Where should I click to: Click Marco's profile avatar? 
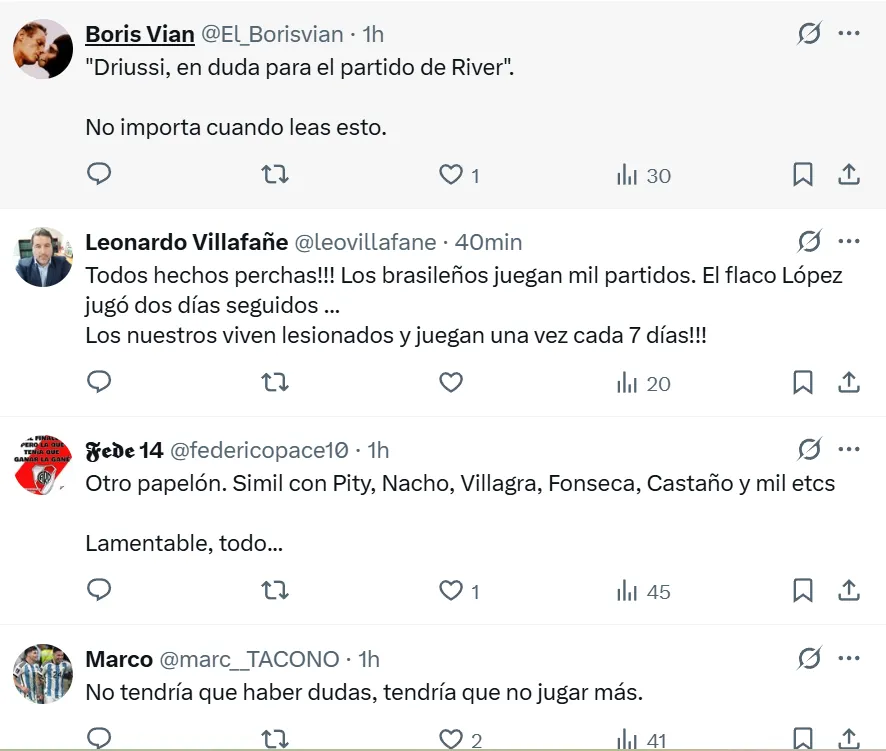click(x=43, y=674)
